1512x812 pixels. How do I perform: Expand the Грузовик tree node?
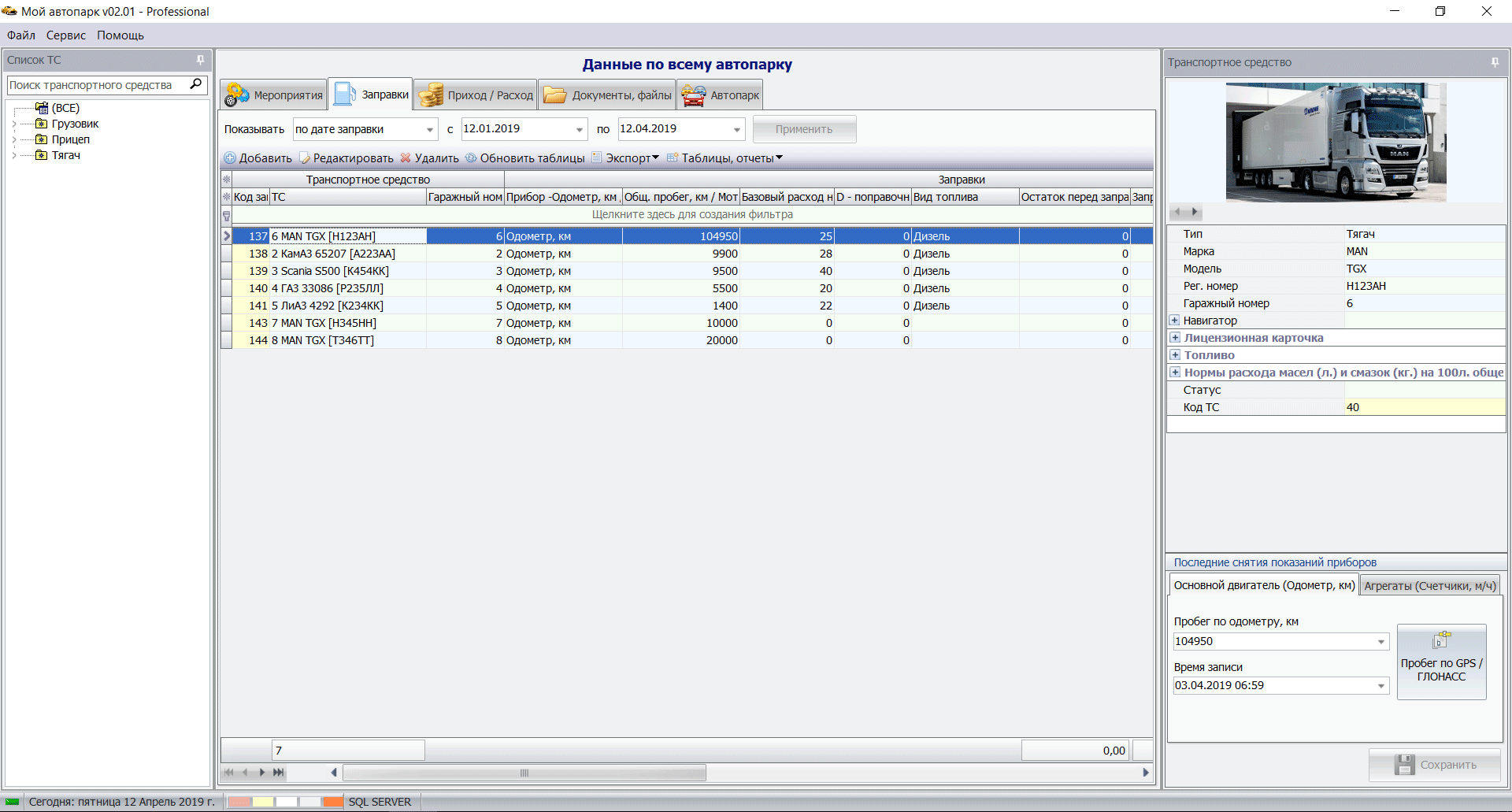14,124
